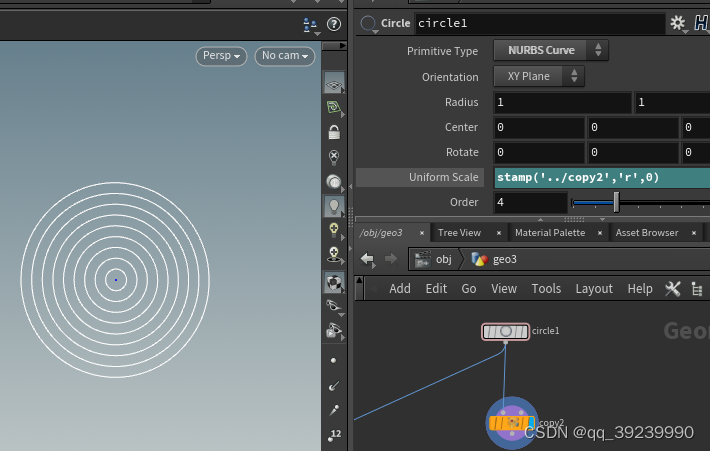The width and height of the screenshot is (710, 451).
Task: Open the Primitive Type NURBS Curve dropdown
Action: (551, 50)
